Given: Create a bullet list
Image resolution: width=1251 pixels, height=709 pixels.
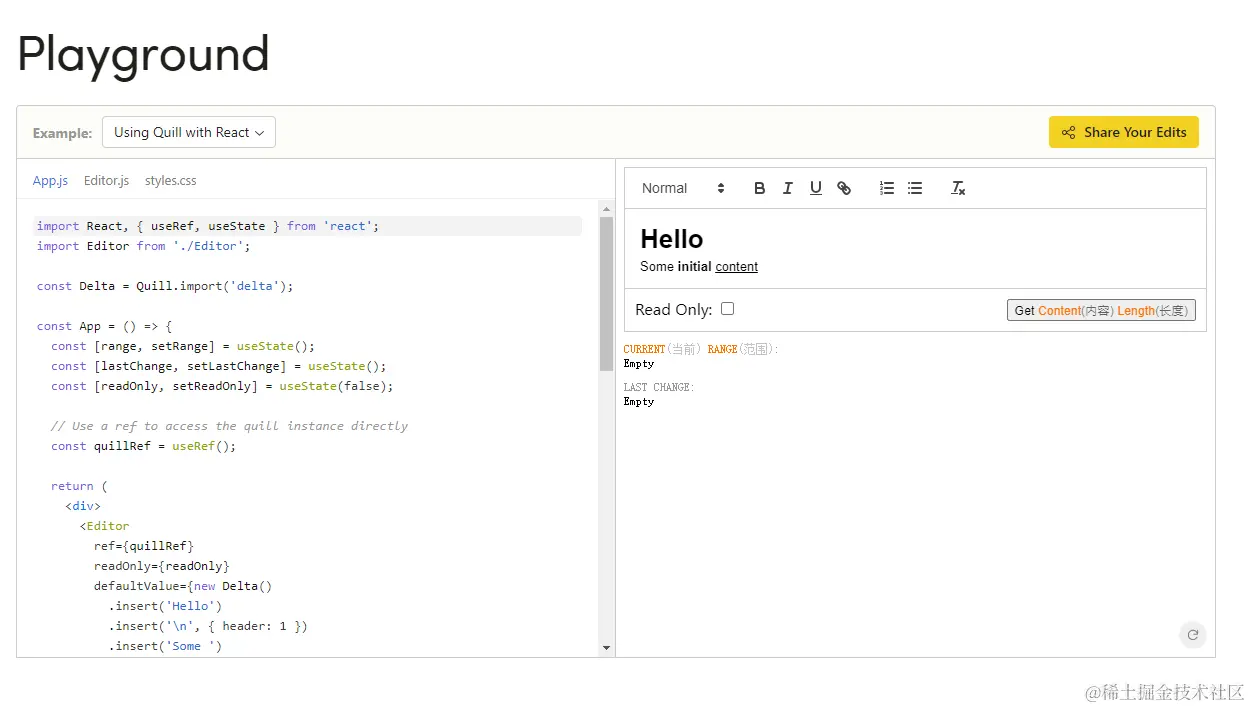Looking at the screenshot, I should pyautogui.click(x=914, y=188).
